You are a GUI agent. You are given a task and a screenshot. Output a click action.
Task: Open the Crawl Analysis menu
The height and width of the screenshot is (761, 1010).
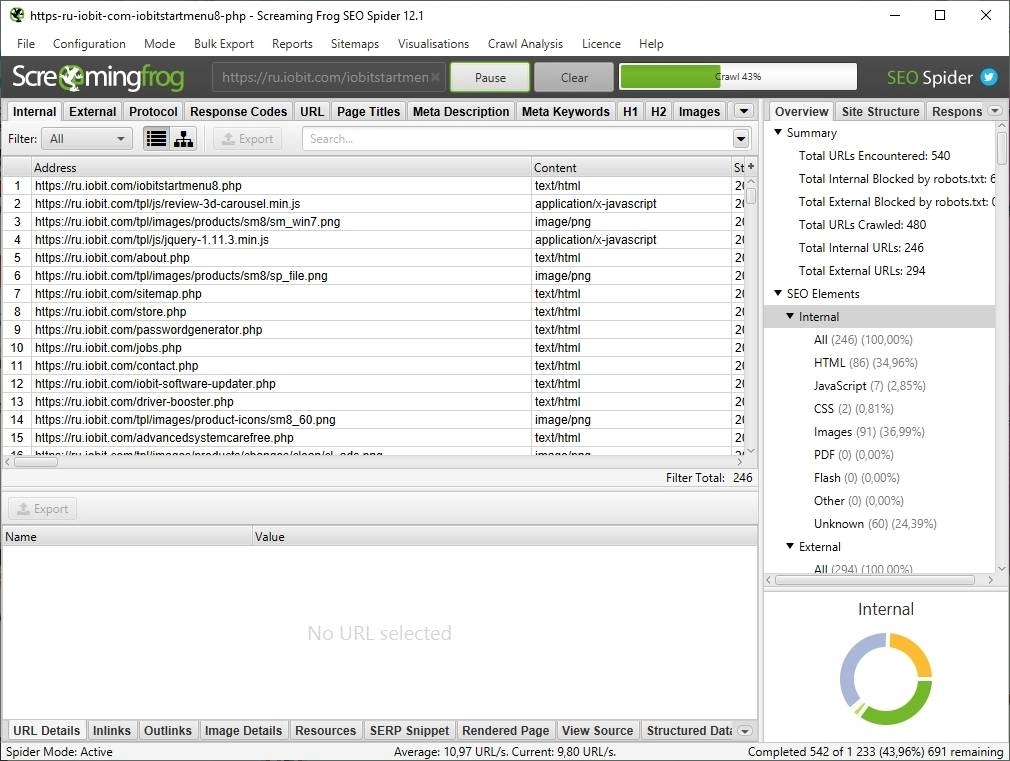525,44
